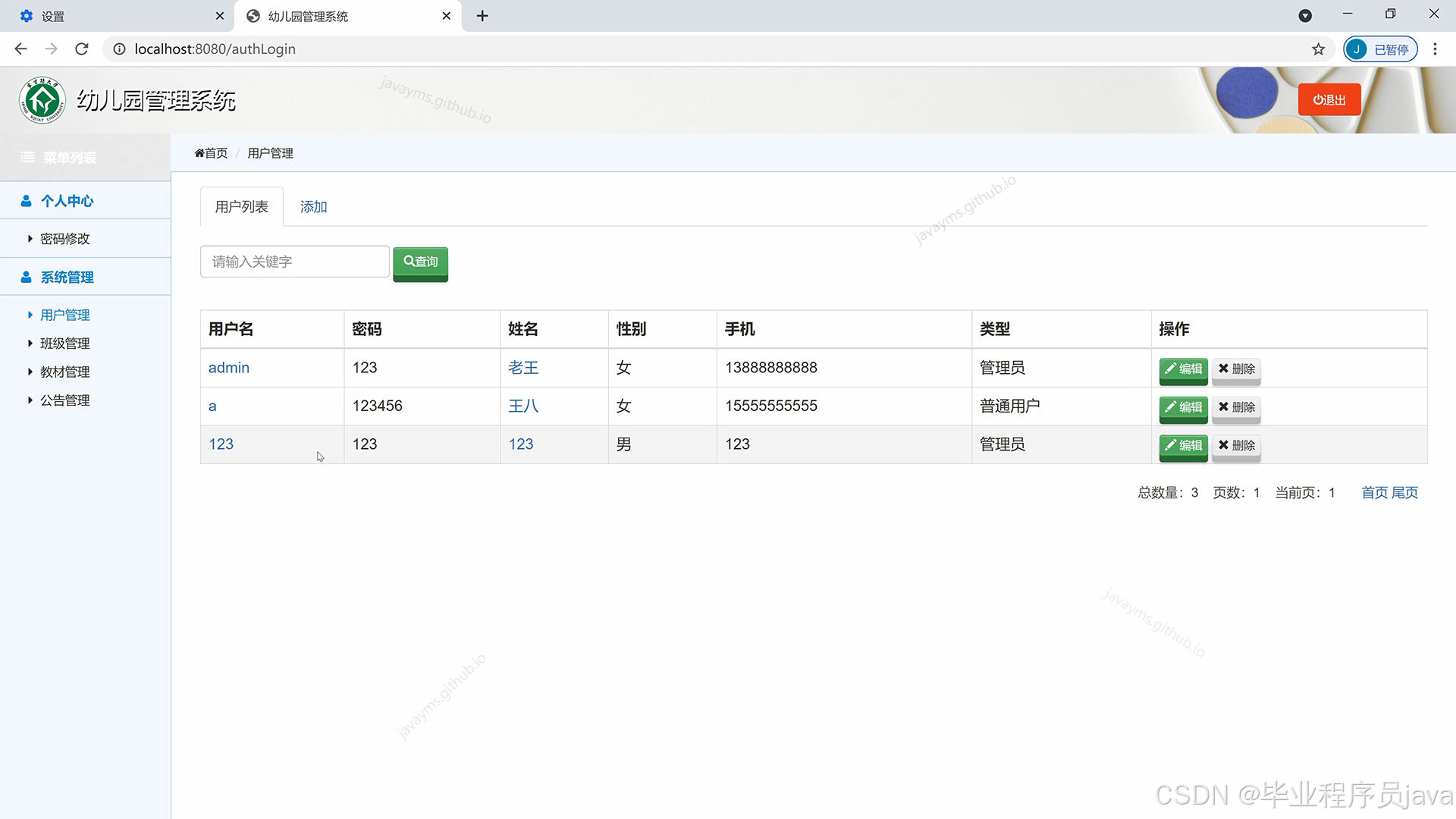Open username link 'a' in the table
Viewport: 1456px width, 819px height.
pyautogui.click(x=212, y=406)
